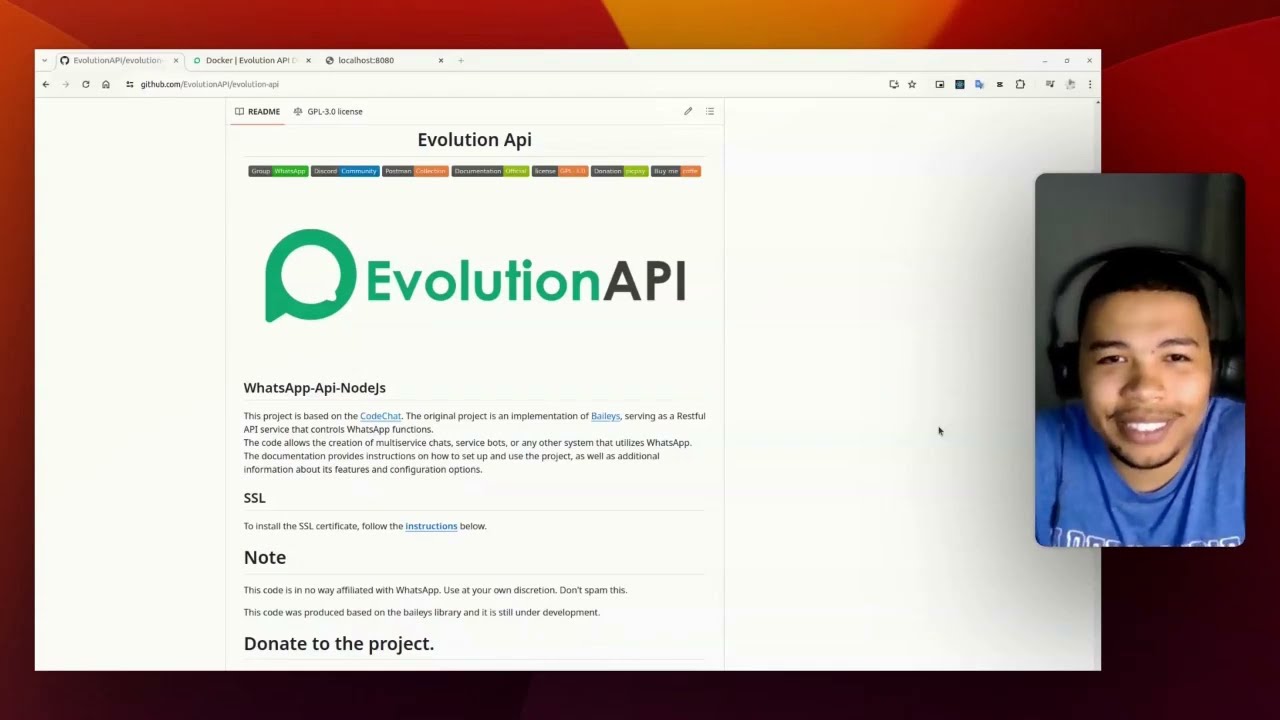This screenshot has width=1280, height=720.
Task: Open the browser home page
Action: click(106, 84)
